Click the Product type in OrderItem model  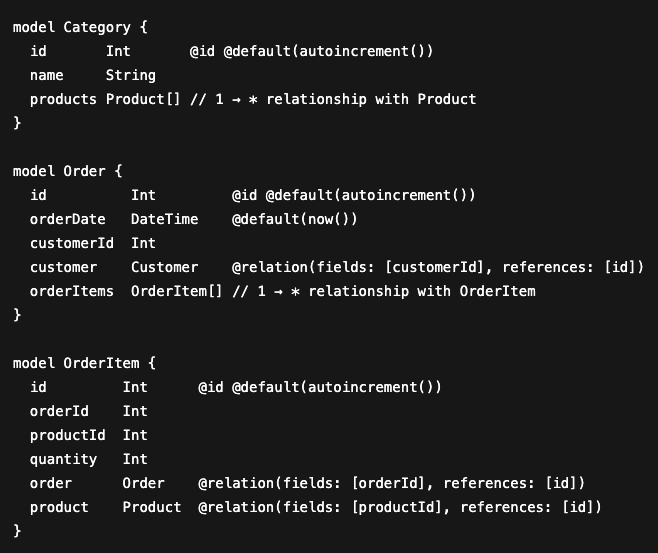pyautogui.click(x=152, y=507)
